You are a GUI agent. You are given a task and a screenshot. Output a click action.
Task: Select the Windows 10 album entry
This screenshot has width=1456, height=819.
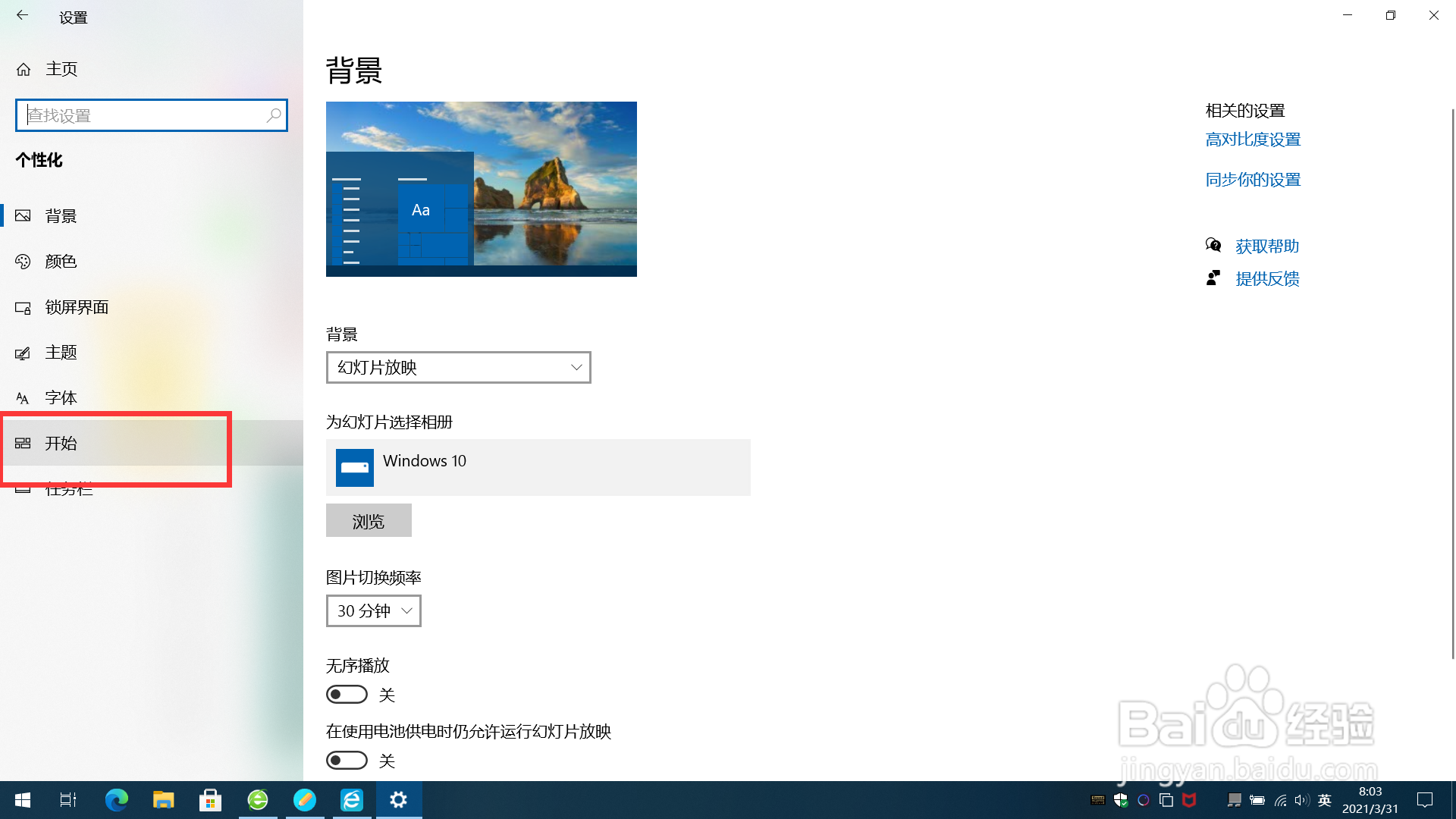point(538,467)
